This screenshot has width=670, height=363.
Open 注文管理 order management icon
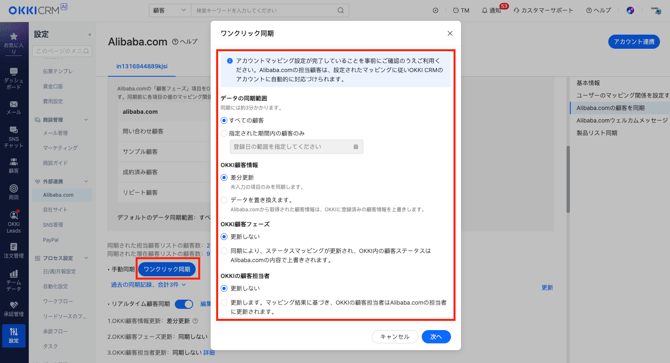click(14, 247)
